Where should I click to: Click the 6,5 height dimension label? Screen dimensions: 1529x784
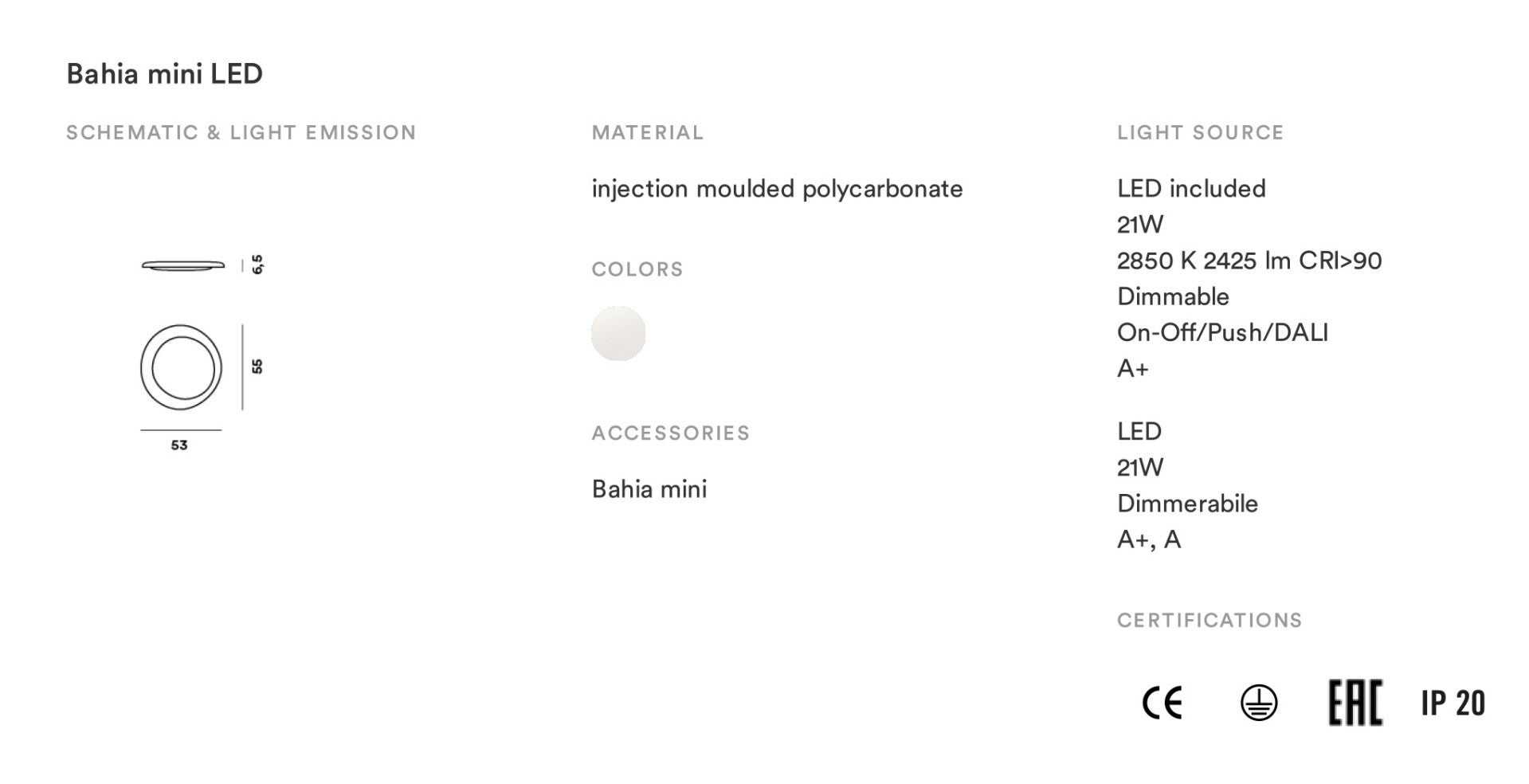[257, 265]
